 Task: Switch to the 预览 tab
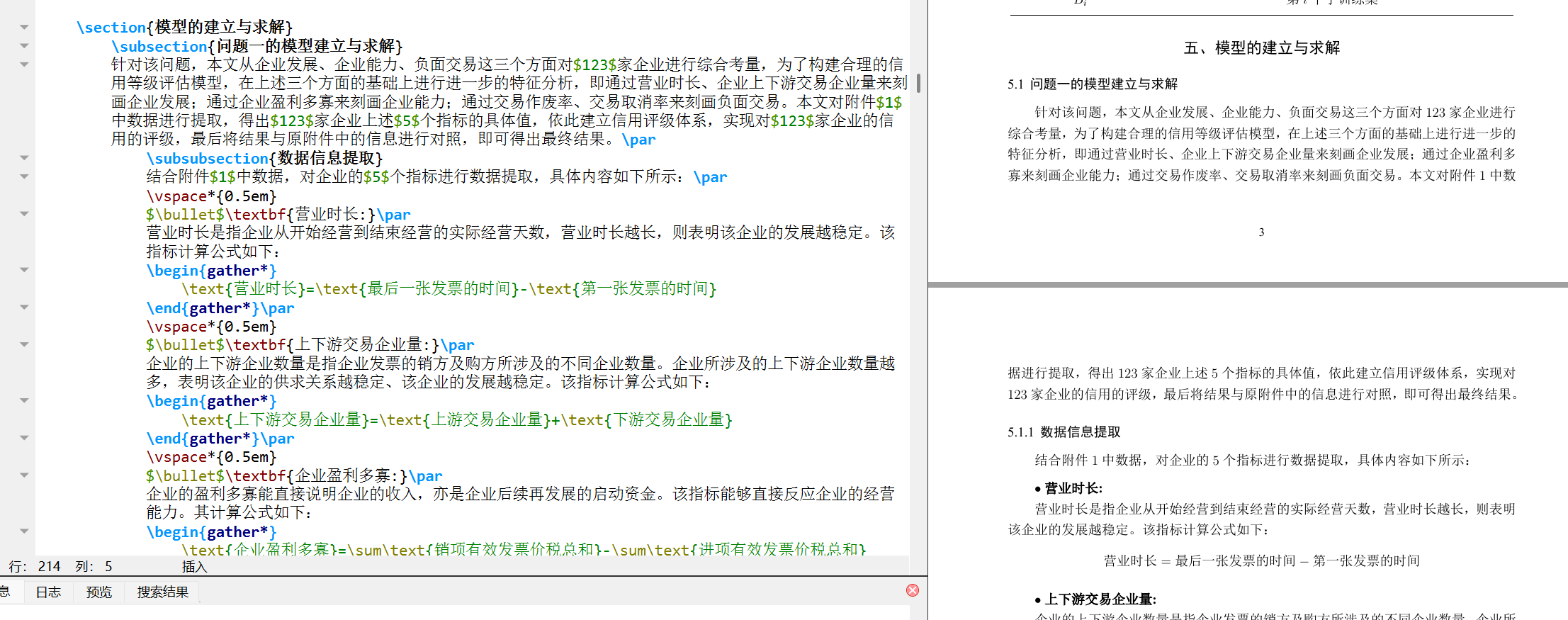click(99, 592)
